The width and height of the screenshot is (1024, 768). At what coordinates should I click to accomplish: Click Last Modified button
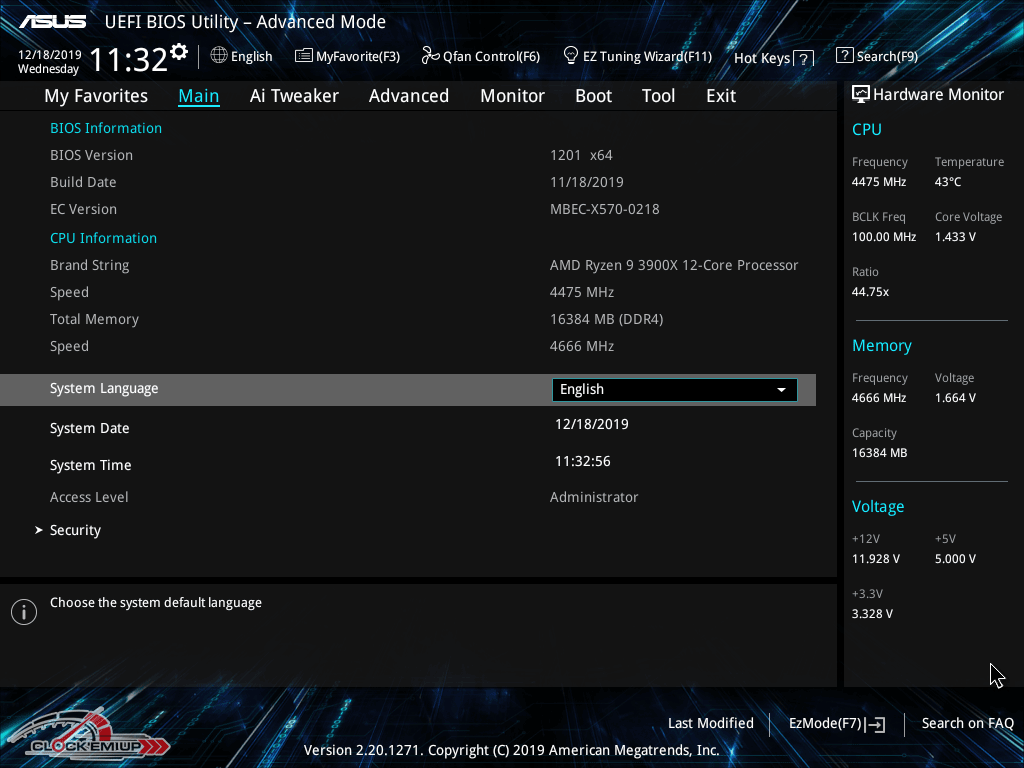(x=710, y=723)
